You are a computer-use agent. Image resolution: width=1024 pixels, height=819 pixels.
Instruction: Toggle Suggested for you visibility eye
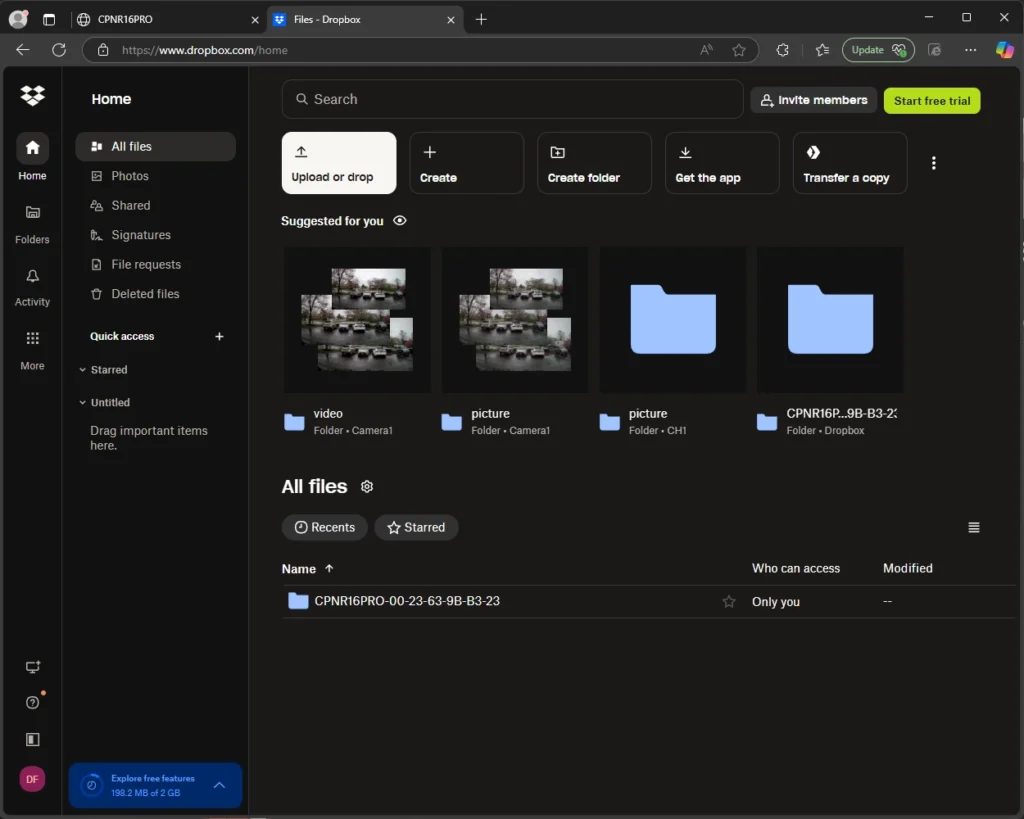pyautogui.click(x=400, y=221)
